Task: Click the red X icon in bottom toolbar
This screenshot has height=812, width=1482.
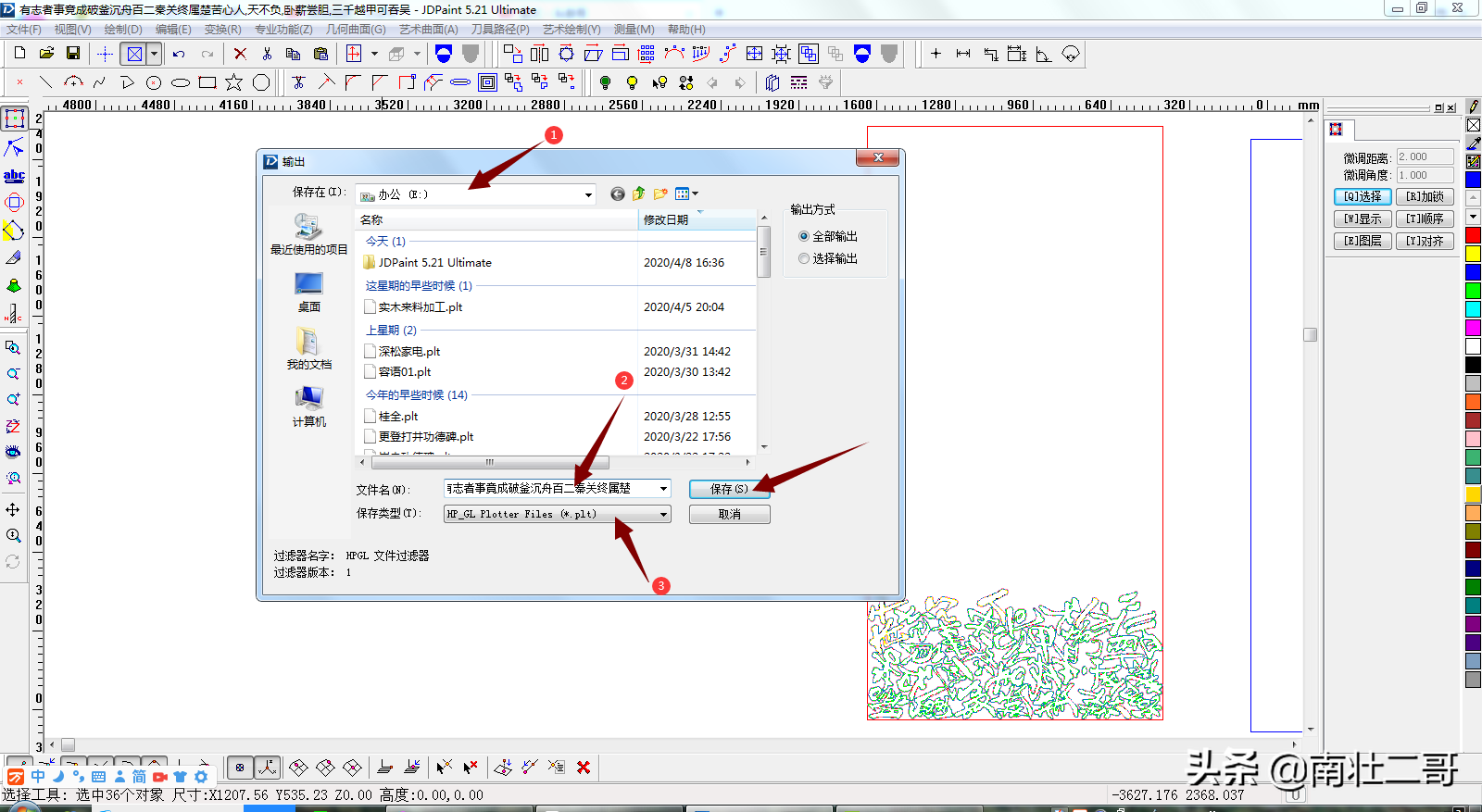Action: (x=584, y=767)
